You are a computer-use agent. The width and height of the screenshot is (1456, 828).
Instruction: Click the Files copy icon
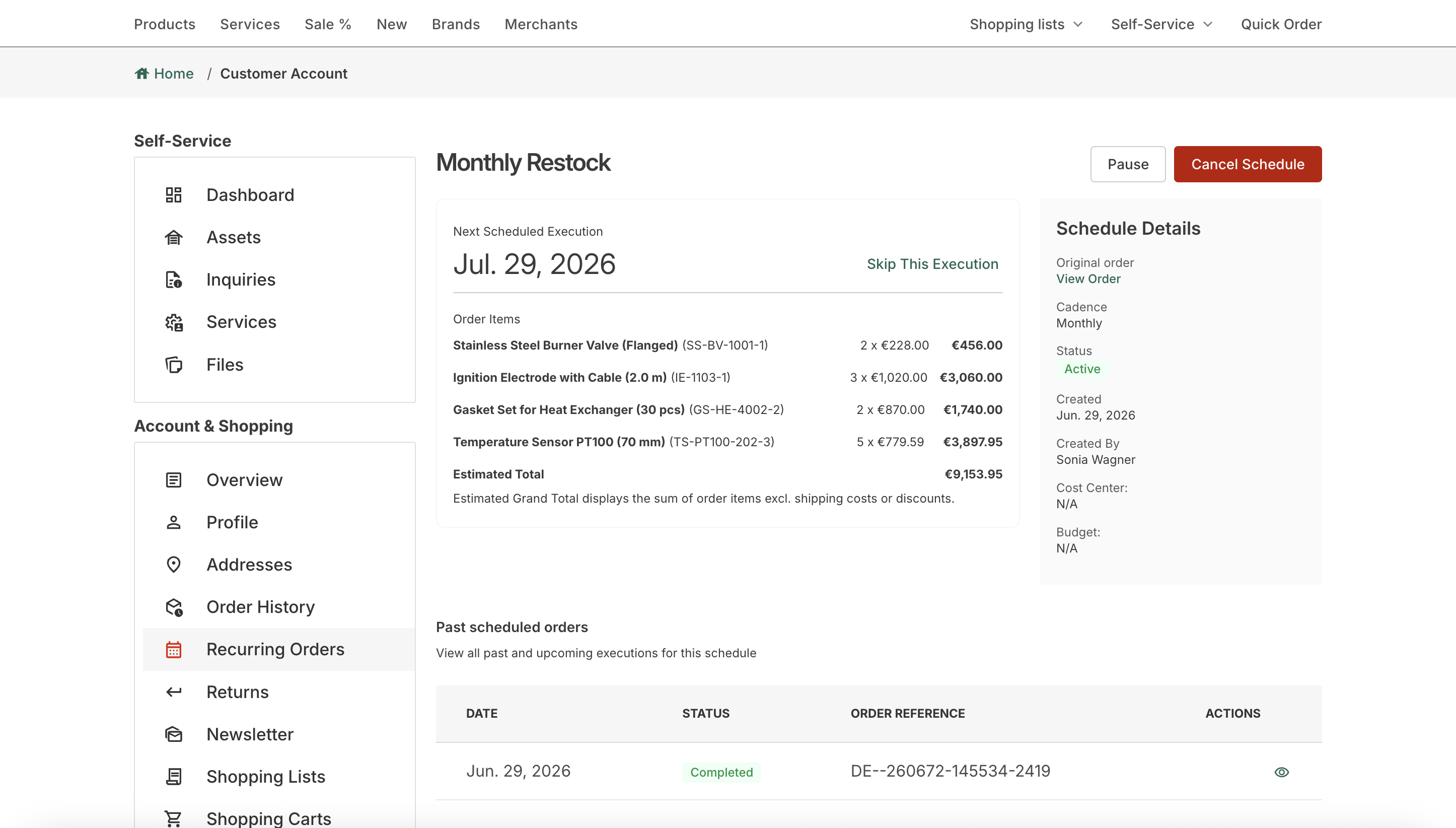[173, 365]
